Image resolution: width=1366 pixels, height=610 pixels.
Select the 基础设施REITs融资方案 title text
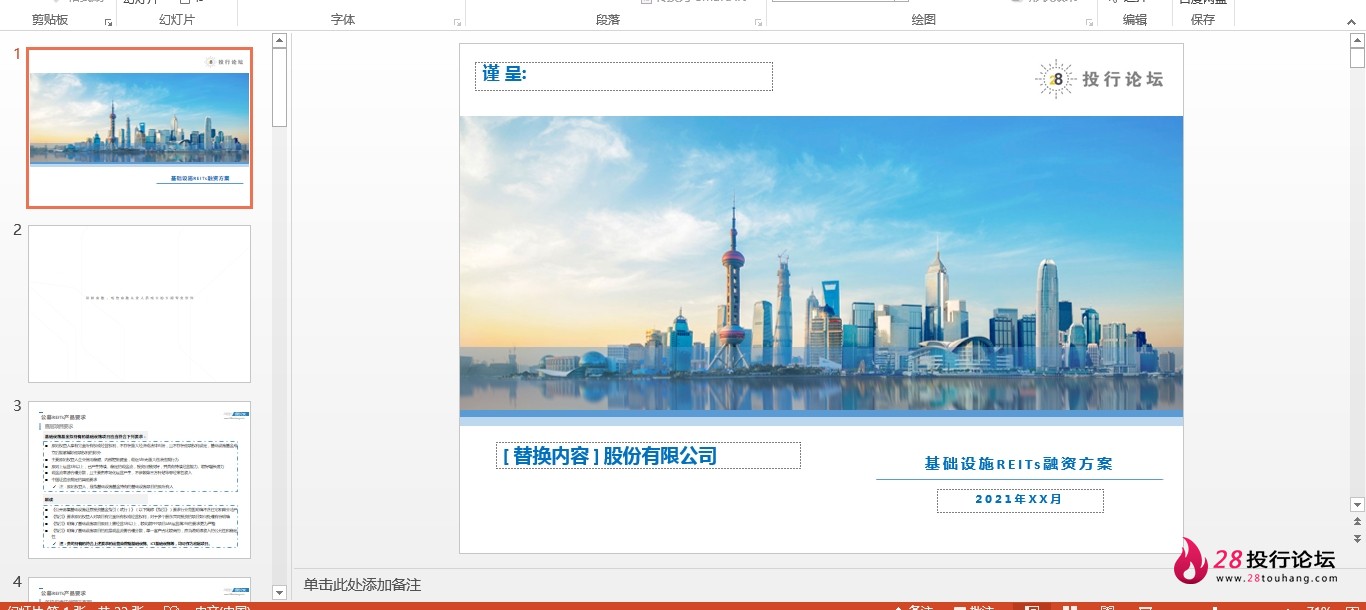pyautogui.click(x=1019, y=464)
